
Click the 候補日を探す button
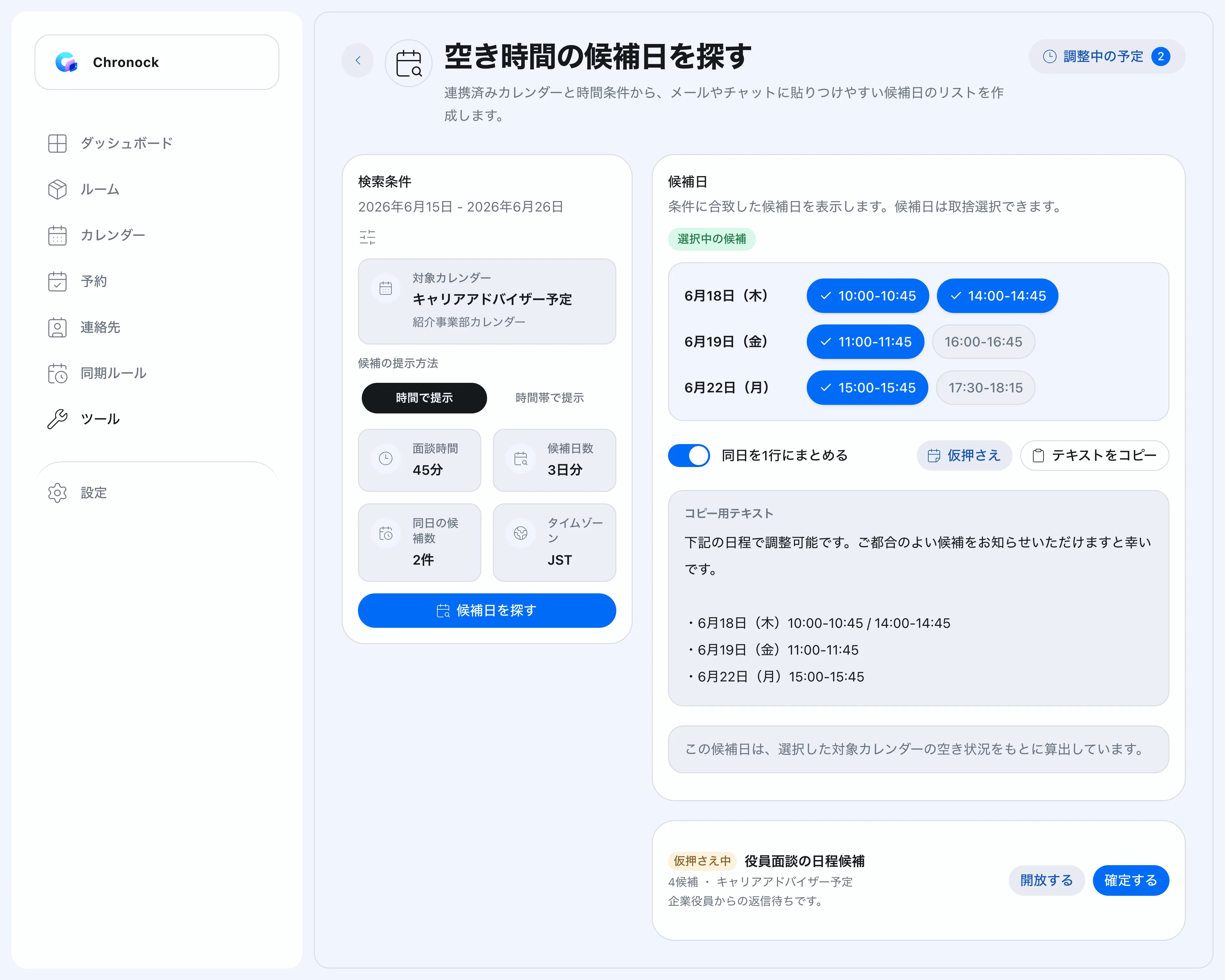pos(487,610)
